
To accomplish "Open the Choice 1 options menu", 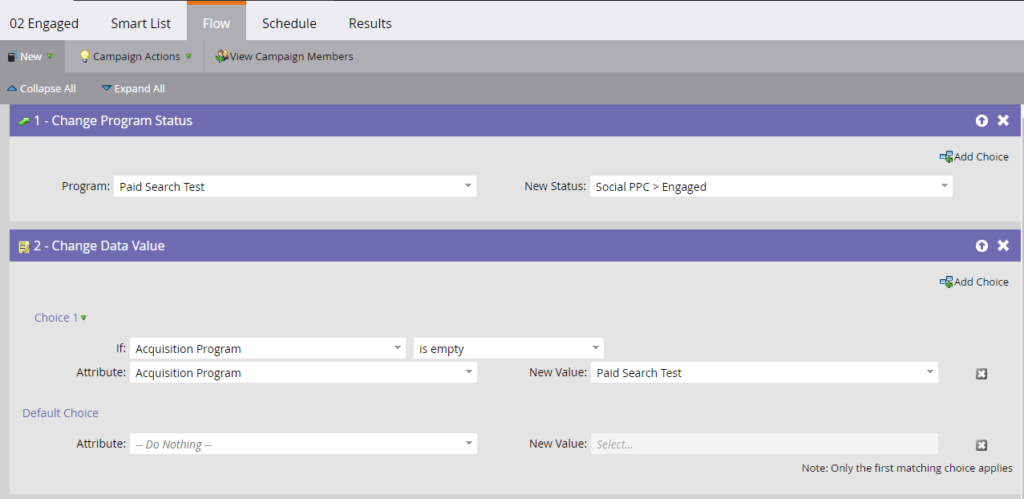I will 61,318.
